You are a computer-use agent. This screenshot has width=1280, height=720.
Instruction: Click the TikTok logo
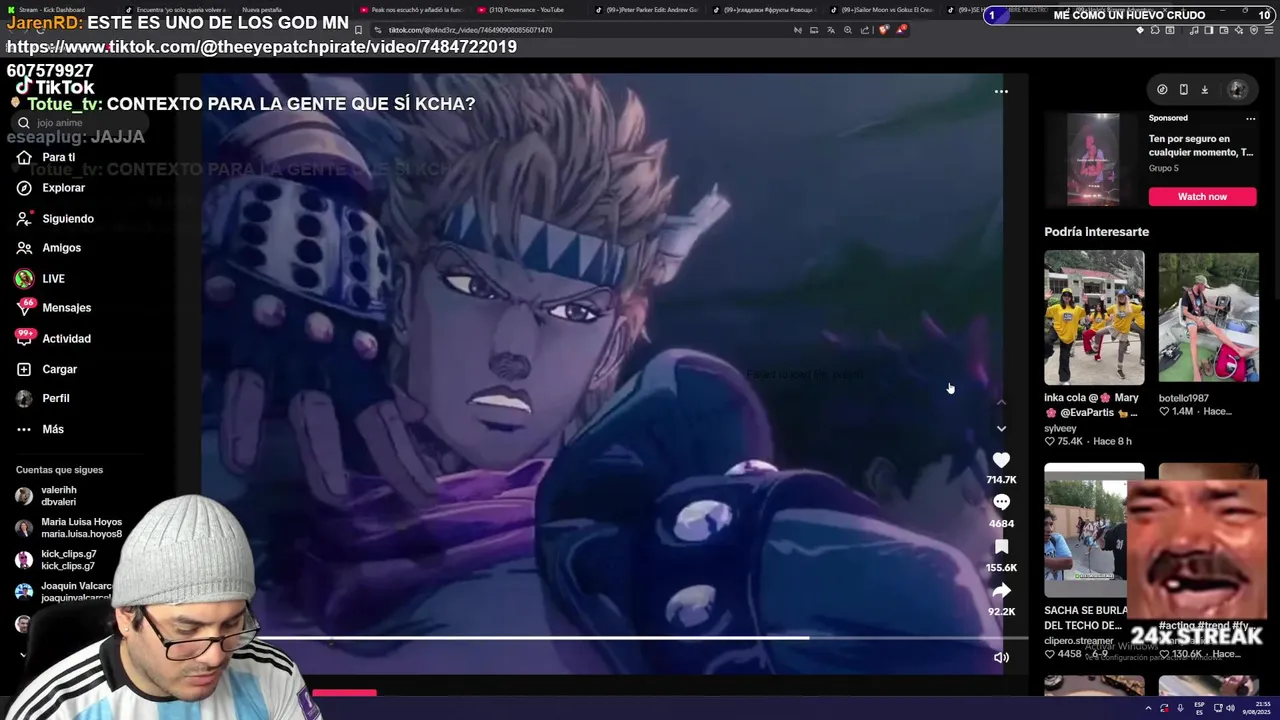[54, 87]
